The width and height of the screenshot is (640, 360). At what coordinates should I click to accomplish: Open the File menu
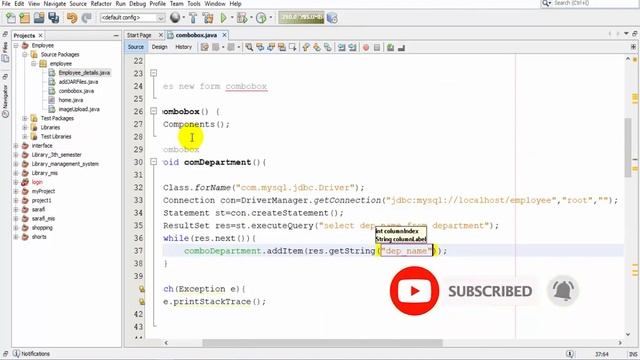tap(6, 4)
